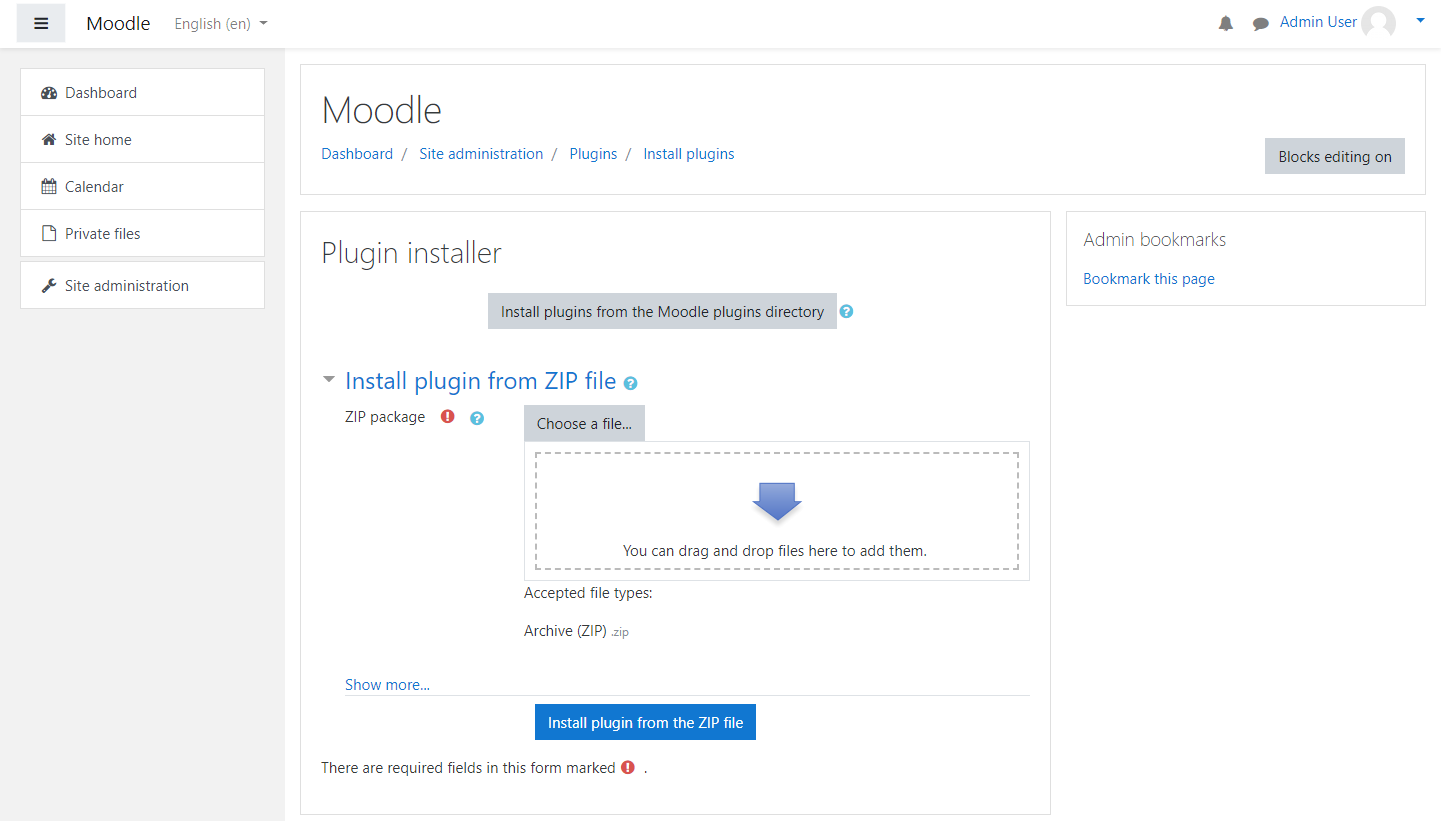Follow the Site administration breadcrumb link
Viewport: 1441px width, 821px height.
[x=481, y=154]
